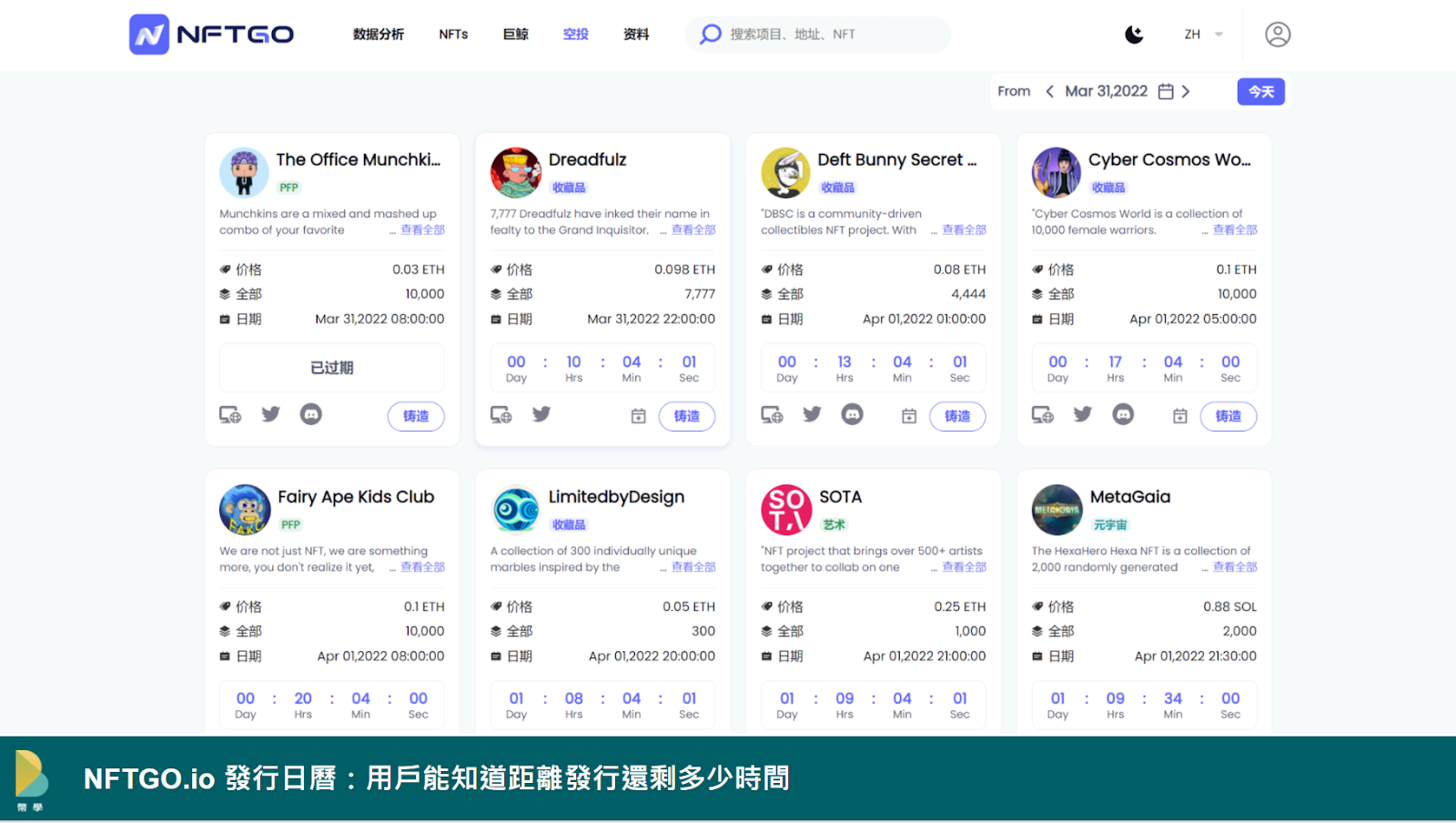This screenshot has width=1456, height=823.
Task: Open SOTA project avatar
Action: [786, 510]
